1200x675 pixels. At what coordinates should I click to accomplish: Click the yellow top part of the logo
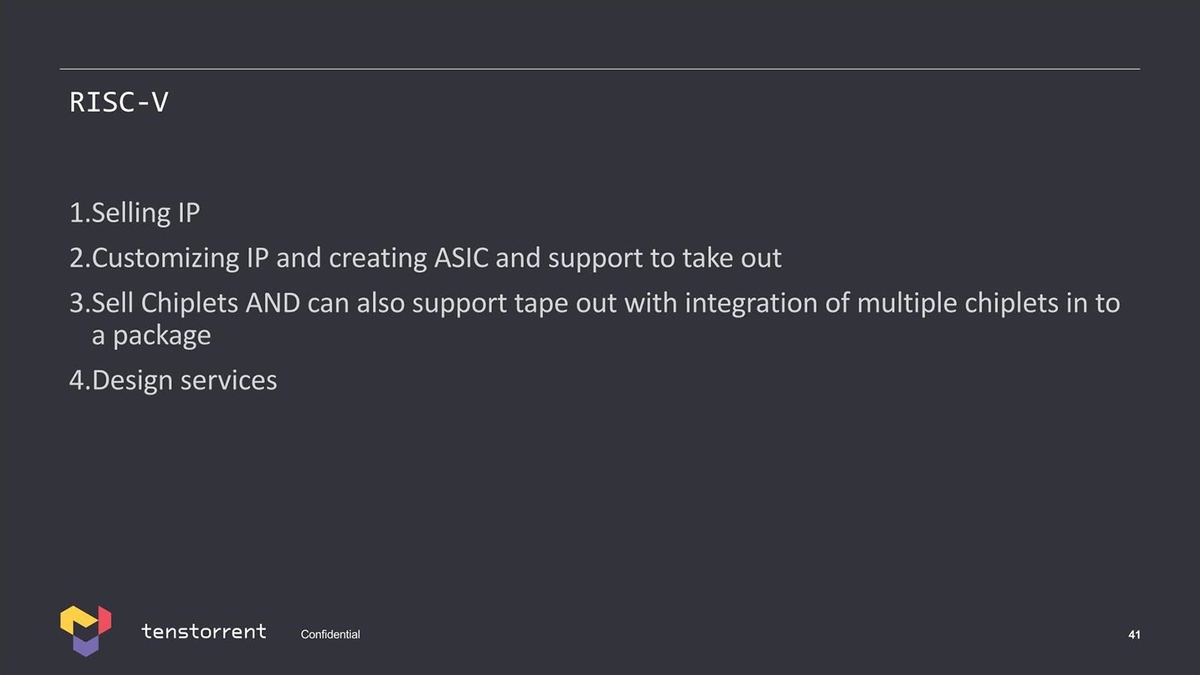coord(86,617)
